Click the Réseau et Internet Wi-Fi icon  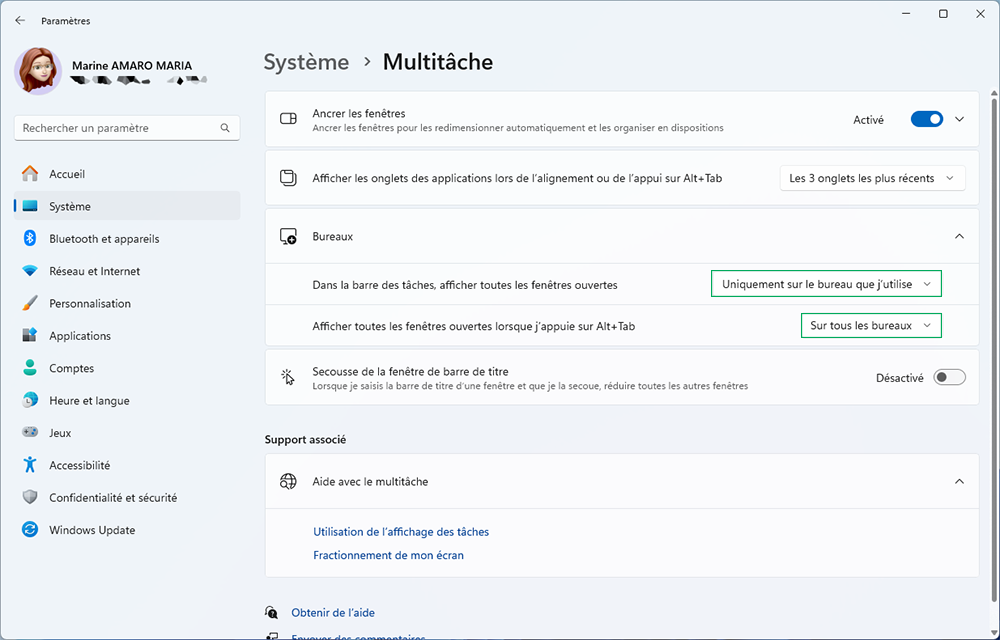(30, 271)
